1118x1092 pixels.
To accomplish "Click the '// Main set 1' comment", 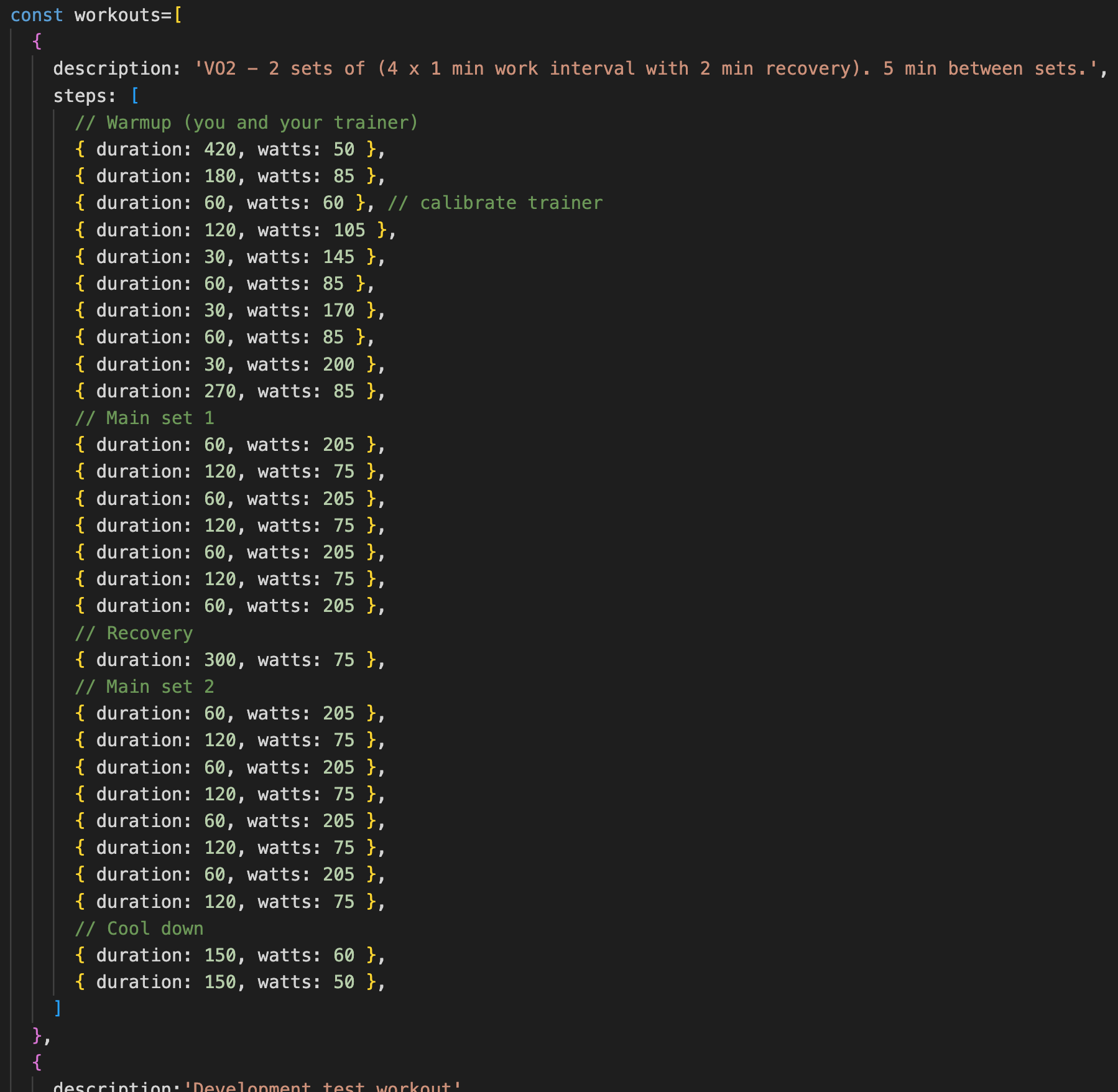I will (144, 418).
